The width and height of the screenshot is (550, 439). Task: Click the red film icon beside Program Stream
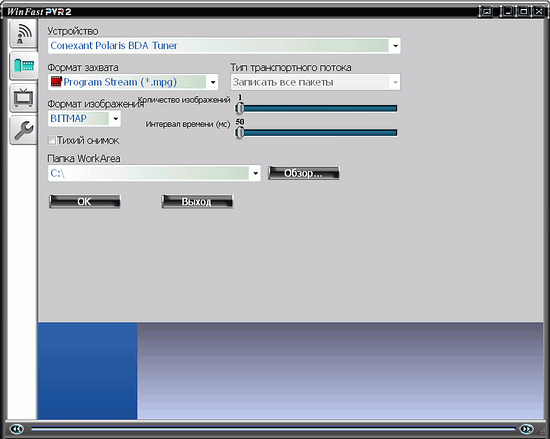(x=56, y=82)
